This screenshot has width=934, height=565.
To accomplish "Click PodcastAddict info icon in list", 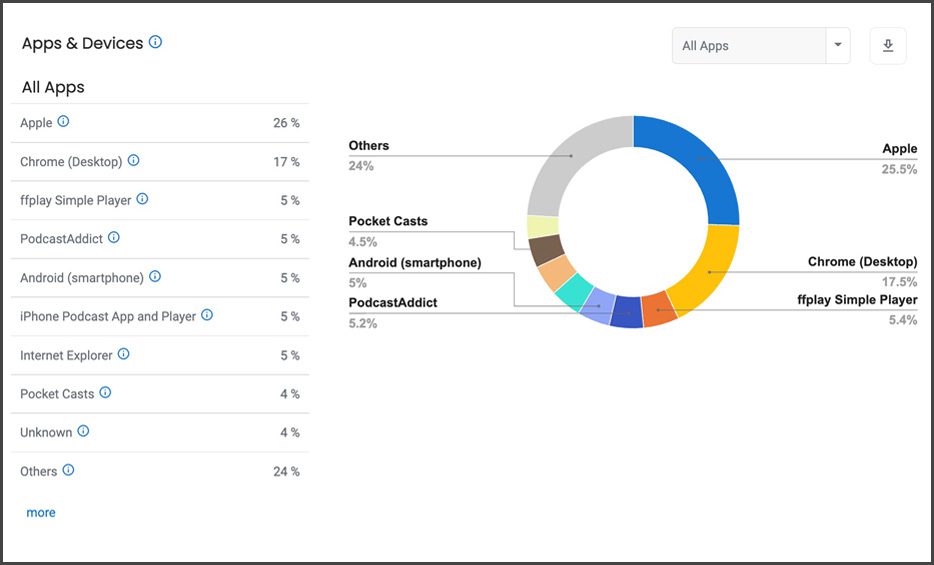I will point(114,238).
